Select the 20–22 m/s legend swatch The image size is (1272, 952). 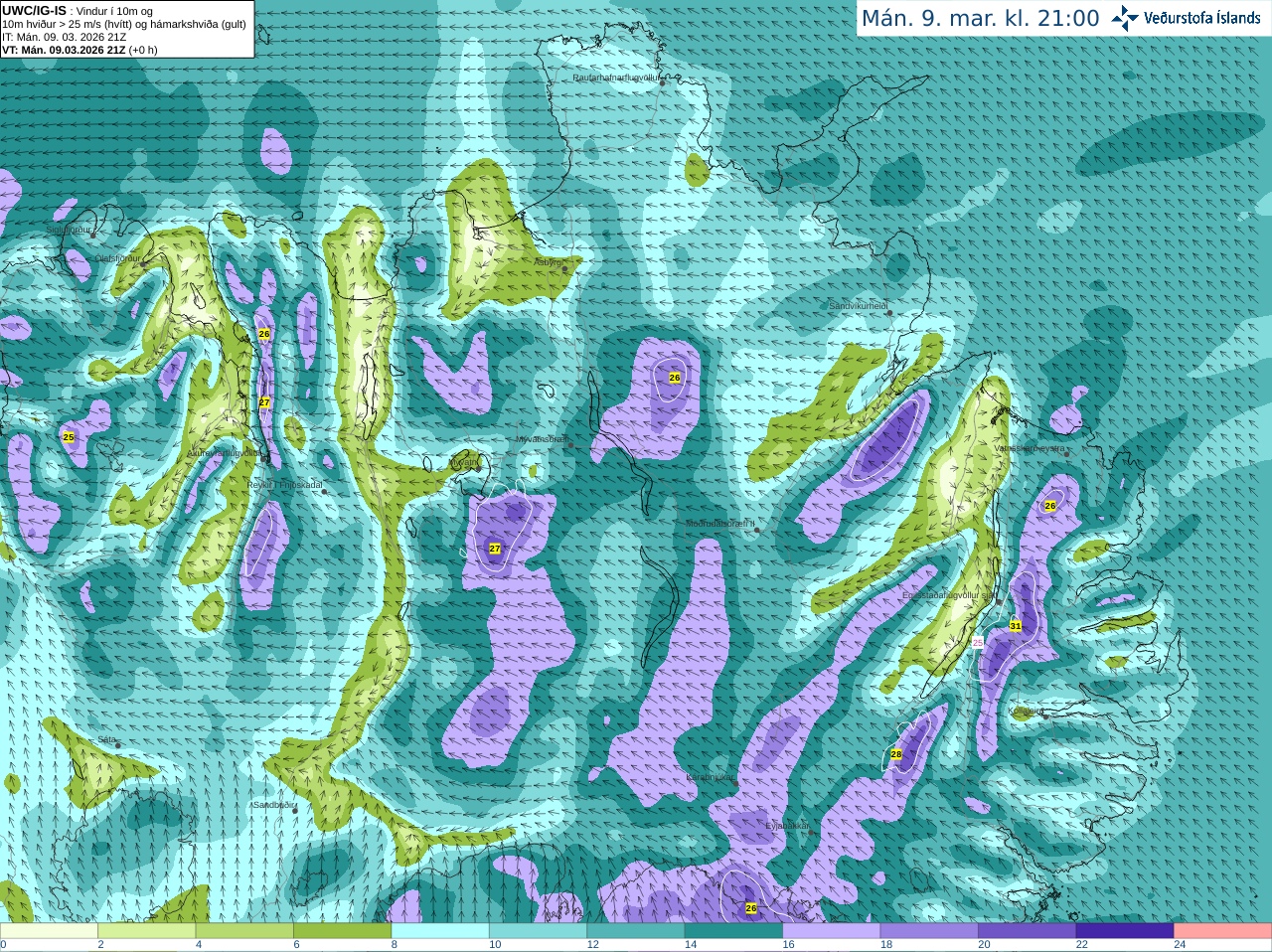click(1028, 931)
